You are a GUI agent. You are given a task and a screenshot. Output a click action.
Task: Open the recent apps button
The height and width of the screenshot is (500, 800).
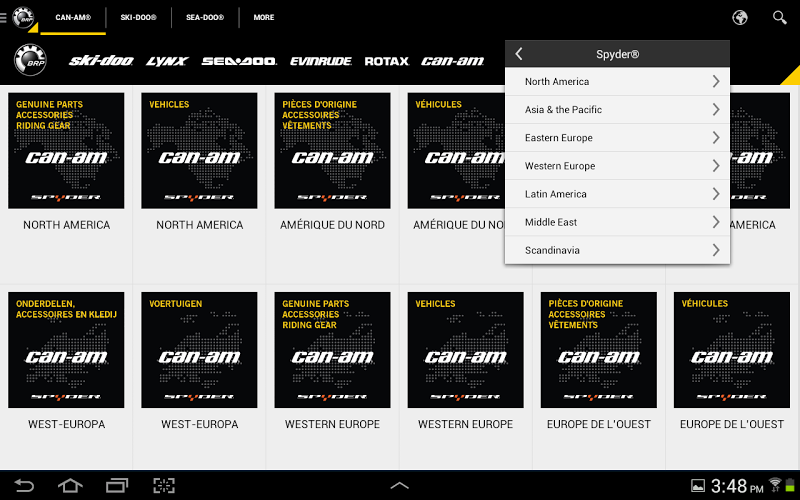pos(117,485)
